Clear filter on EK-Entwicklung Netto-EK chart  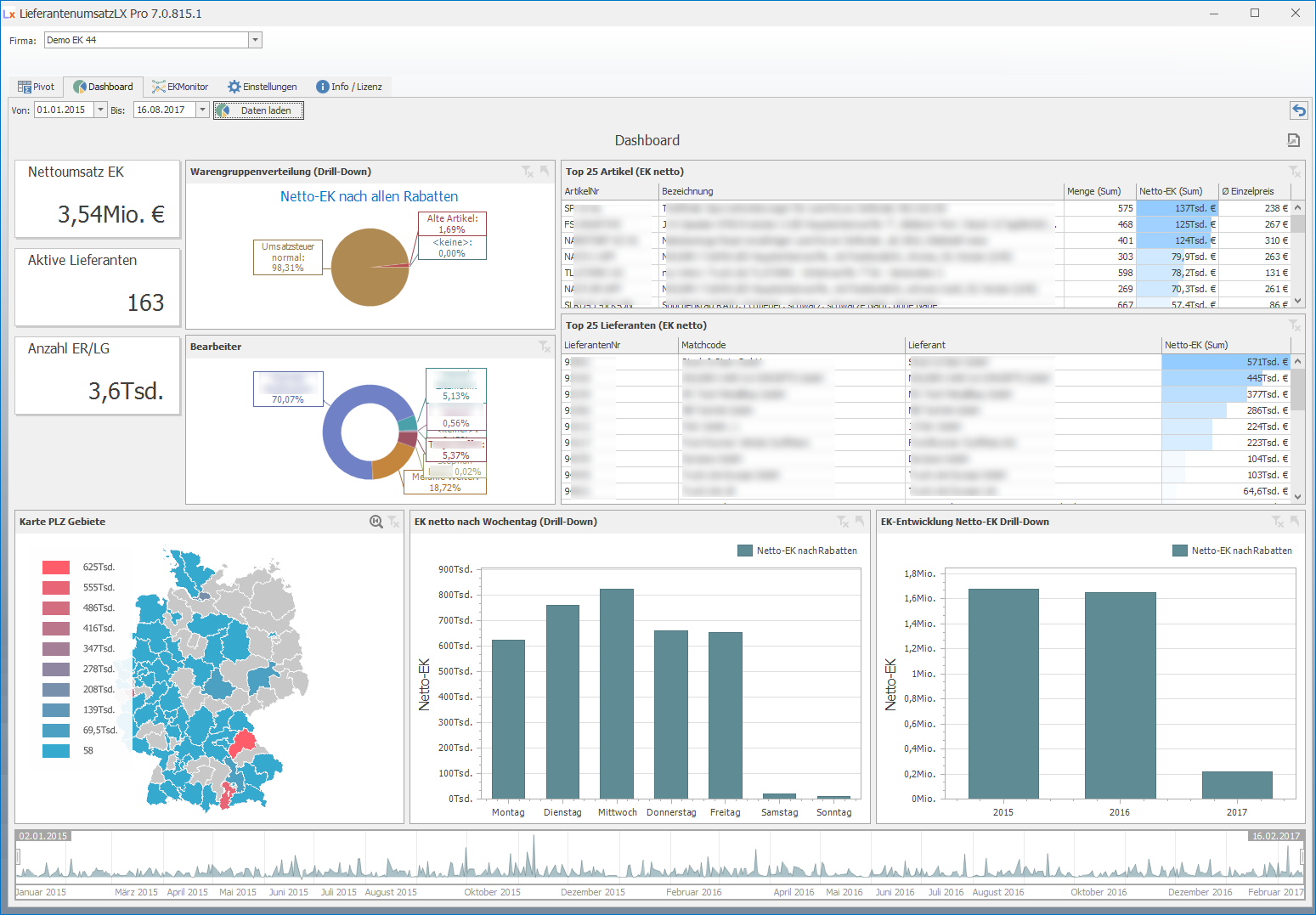point(1277,522)
